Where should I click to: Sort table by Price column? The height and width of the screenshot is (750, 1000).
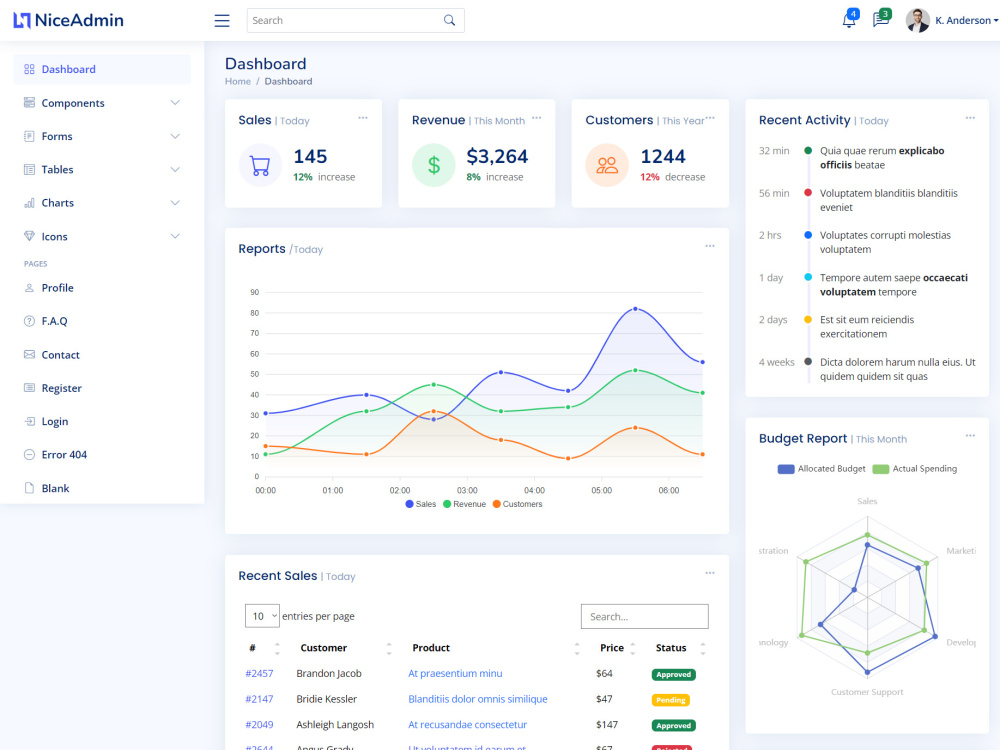[616, 648]
